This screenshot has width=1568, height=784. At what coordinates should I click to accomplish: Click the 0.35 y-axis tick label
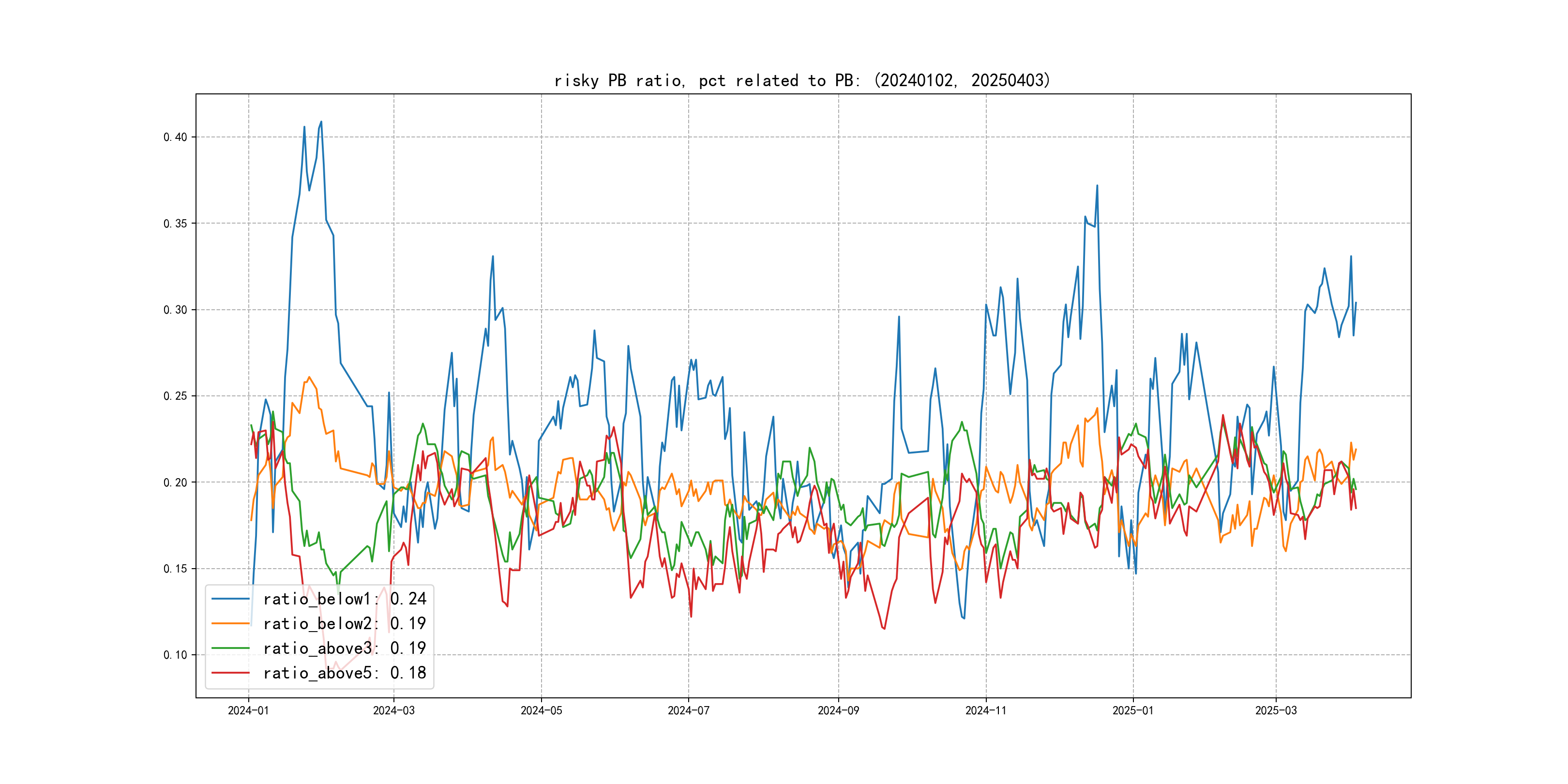(x=175, y=224)
